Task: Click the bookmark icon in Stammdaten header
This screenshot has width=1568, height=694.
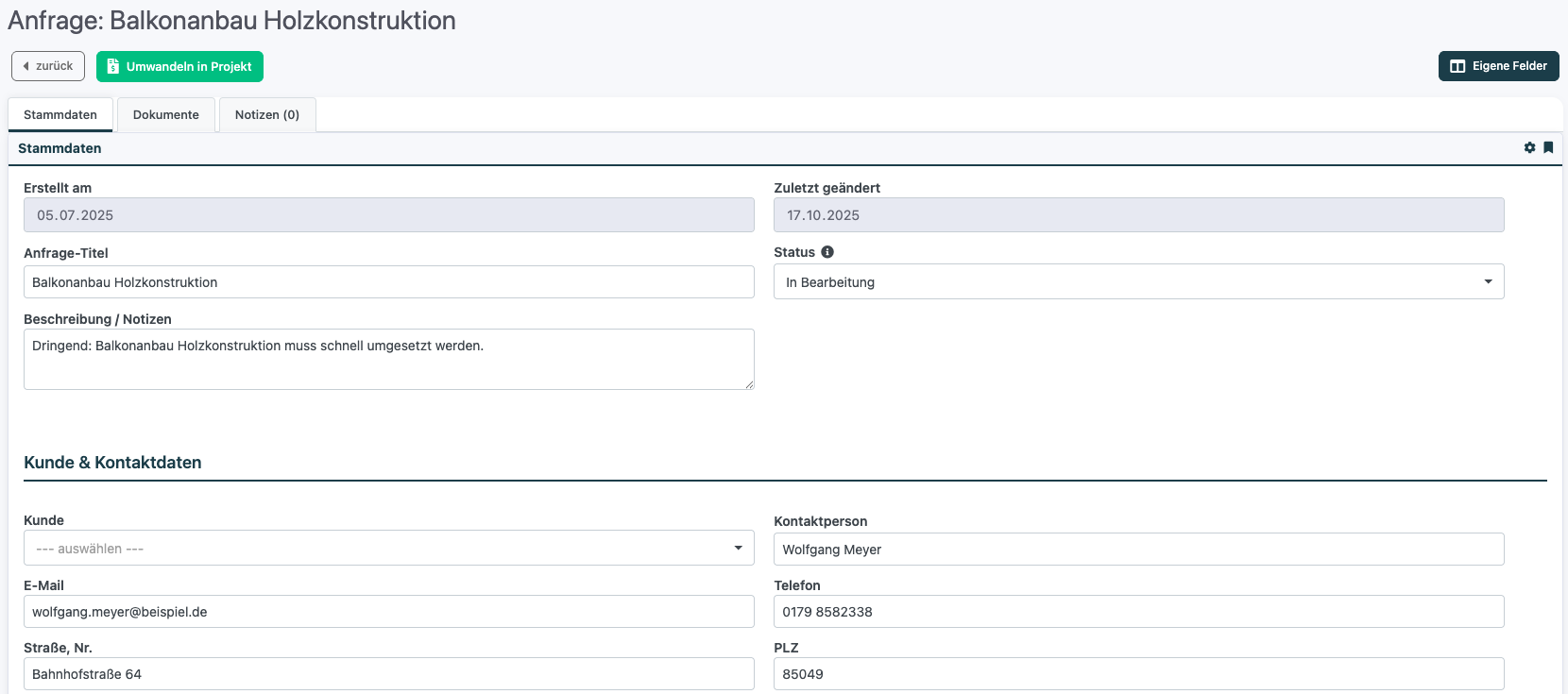Action: 1548,147
